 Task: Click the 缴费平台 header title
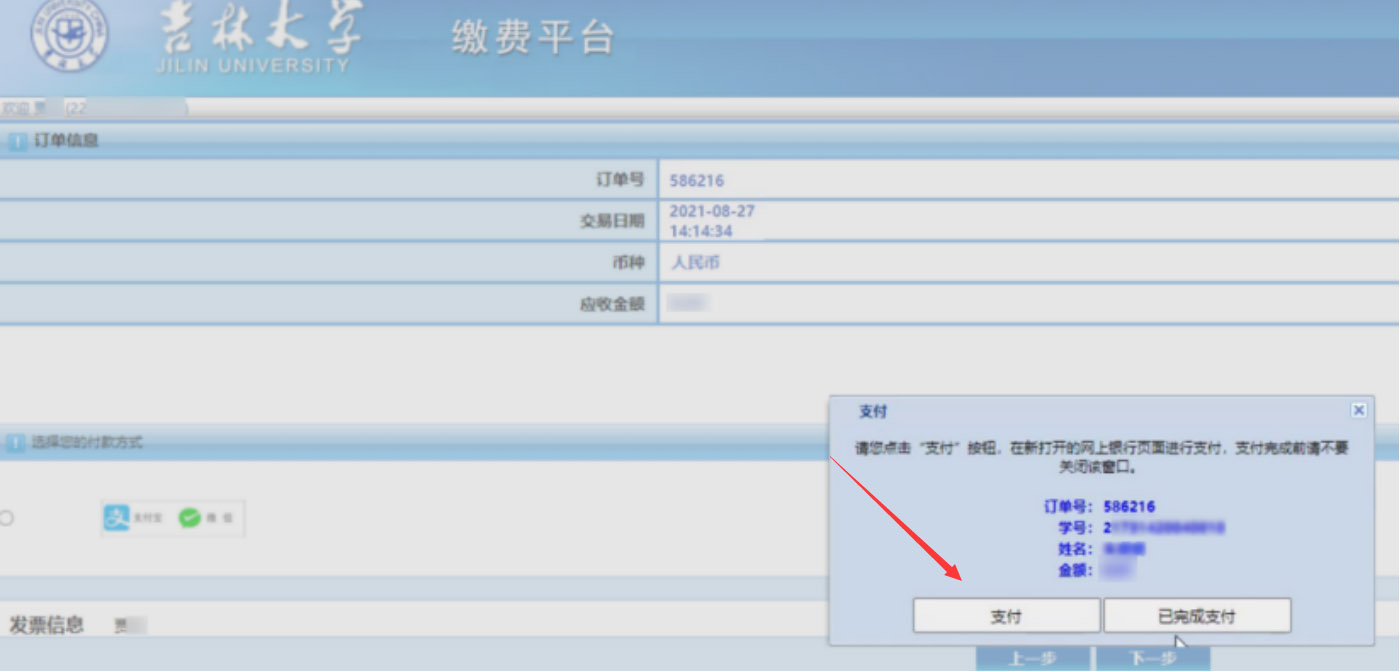pos(532,38)
